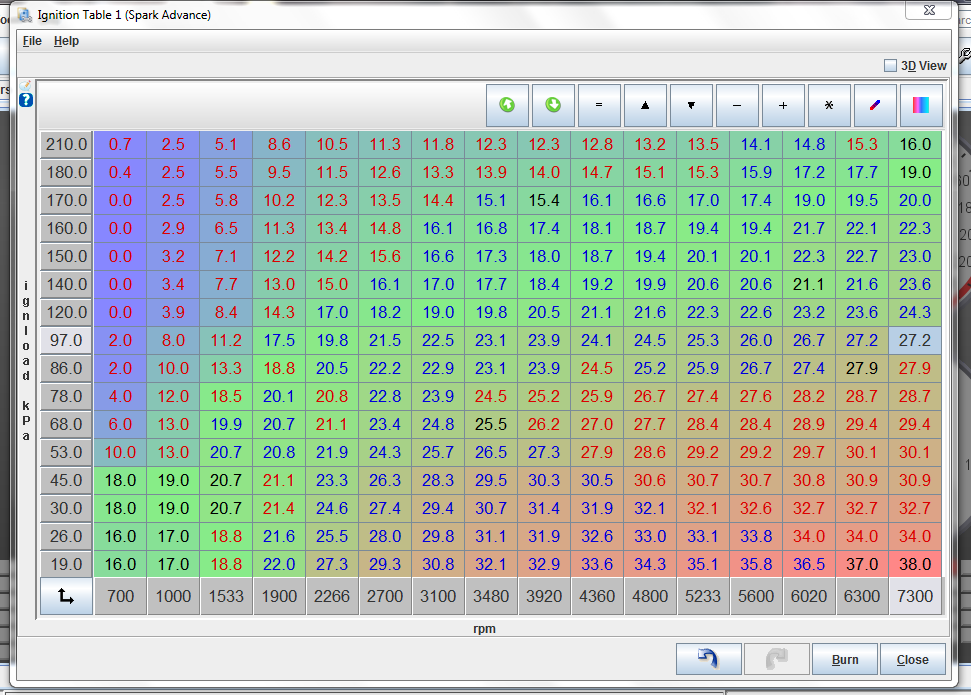Image resolution: width=971 pixels, height=695 pixels.
Task: Click the color gradient toolbar button
Action: point(921,105)
